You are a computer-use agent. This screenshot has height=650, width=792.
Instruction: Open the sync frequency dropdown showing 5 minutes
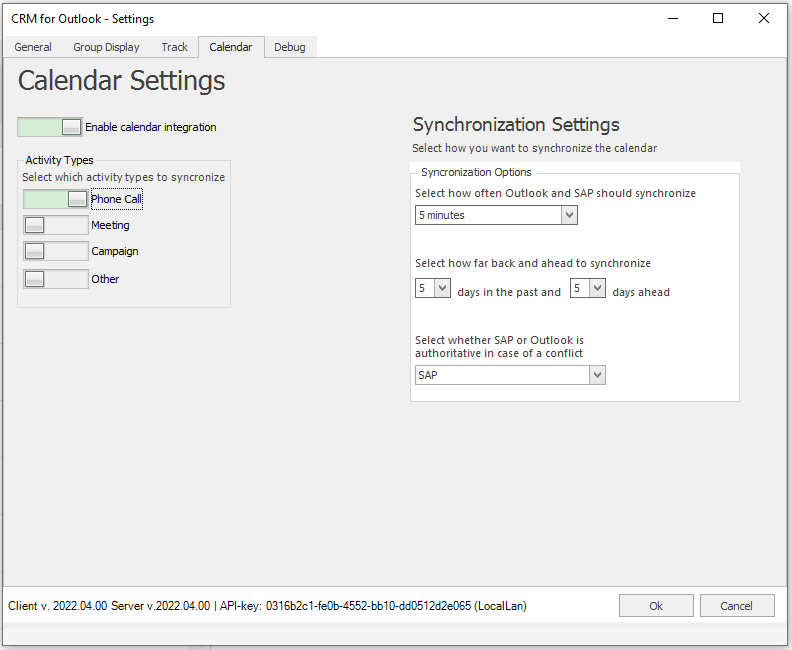[496, 215]
